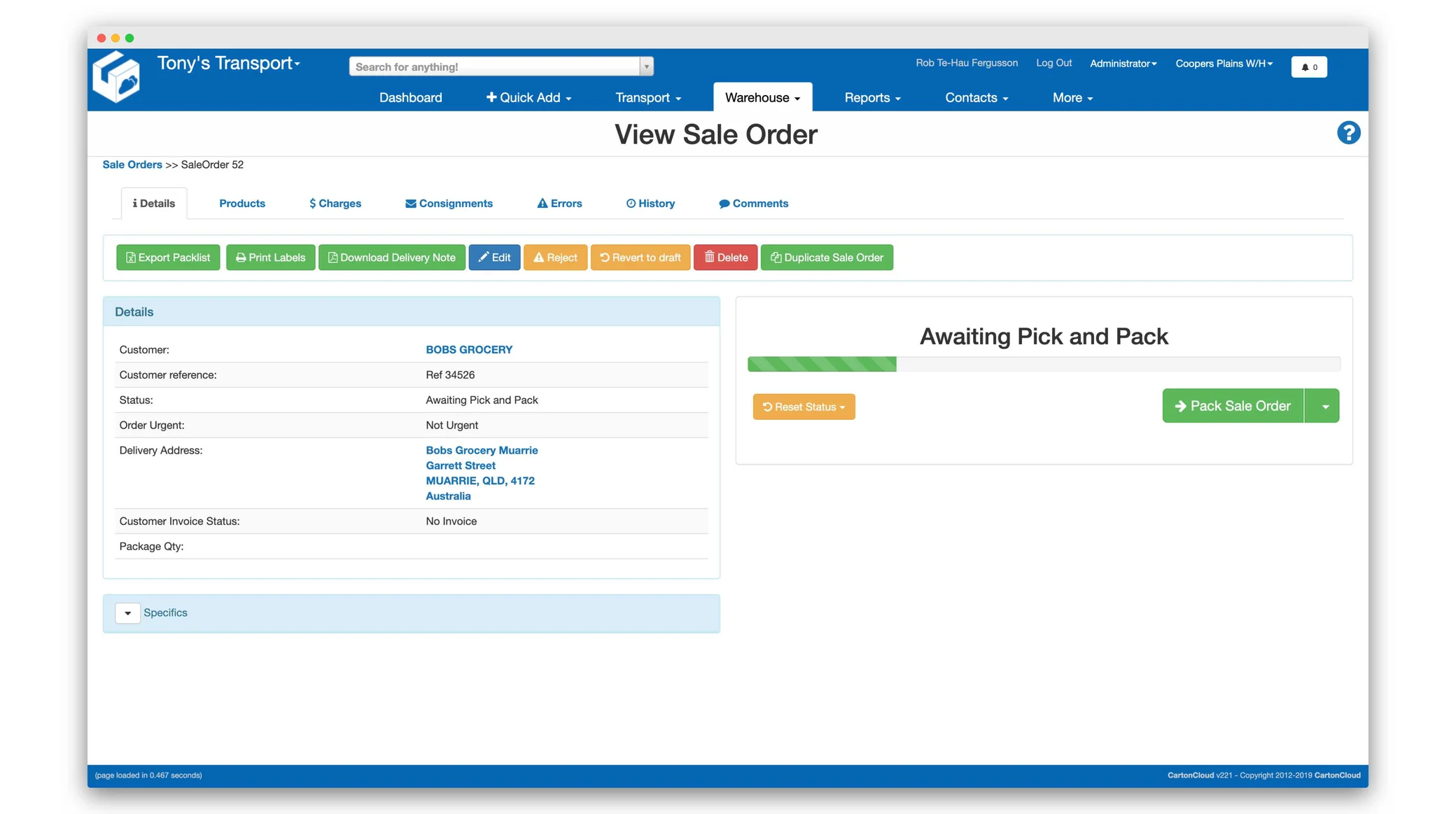Click Duplicate Sale Order button
Screen dimensions: 1456x814
827,258
